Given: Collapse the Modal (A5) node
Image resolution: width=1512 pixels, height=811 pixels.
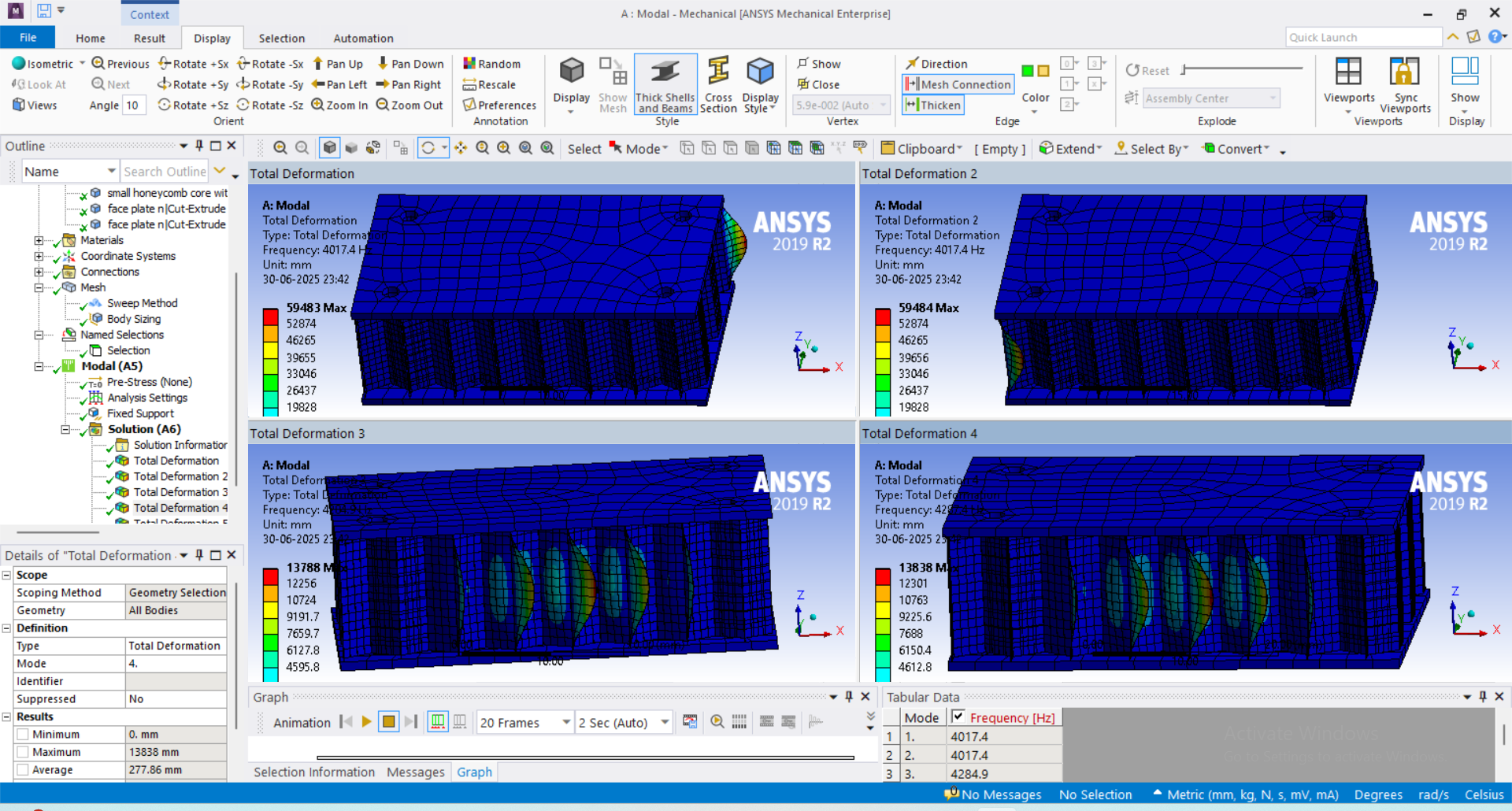Looking at the screenshot, I should click(39, 366).
